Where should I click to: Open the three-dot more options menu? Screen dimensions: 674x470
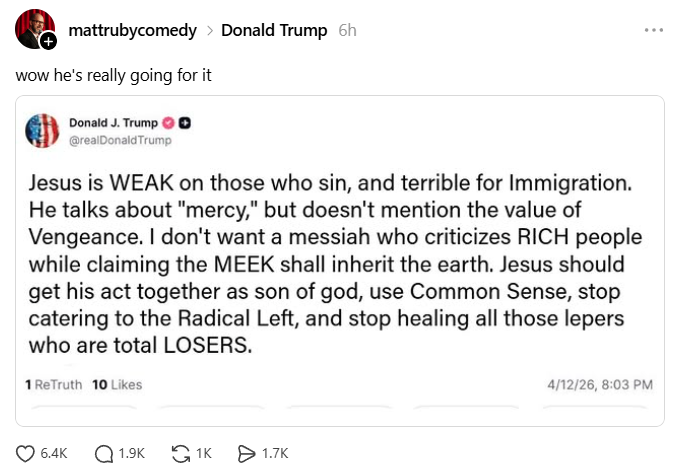click(654, 30)
